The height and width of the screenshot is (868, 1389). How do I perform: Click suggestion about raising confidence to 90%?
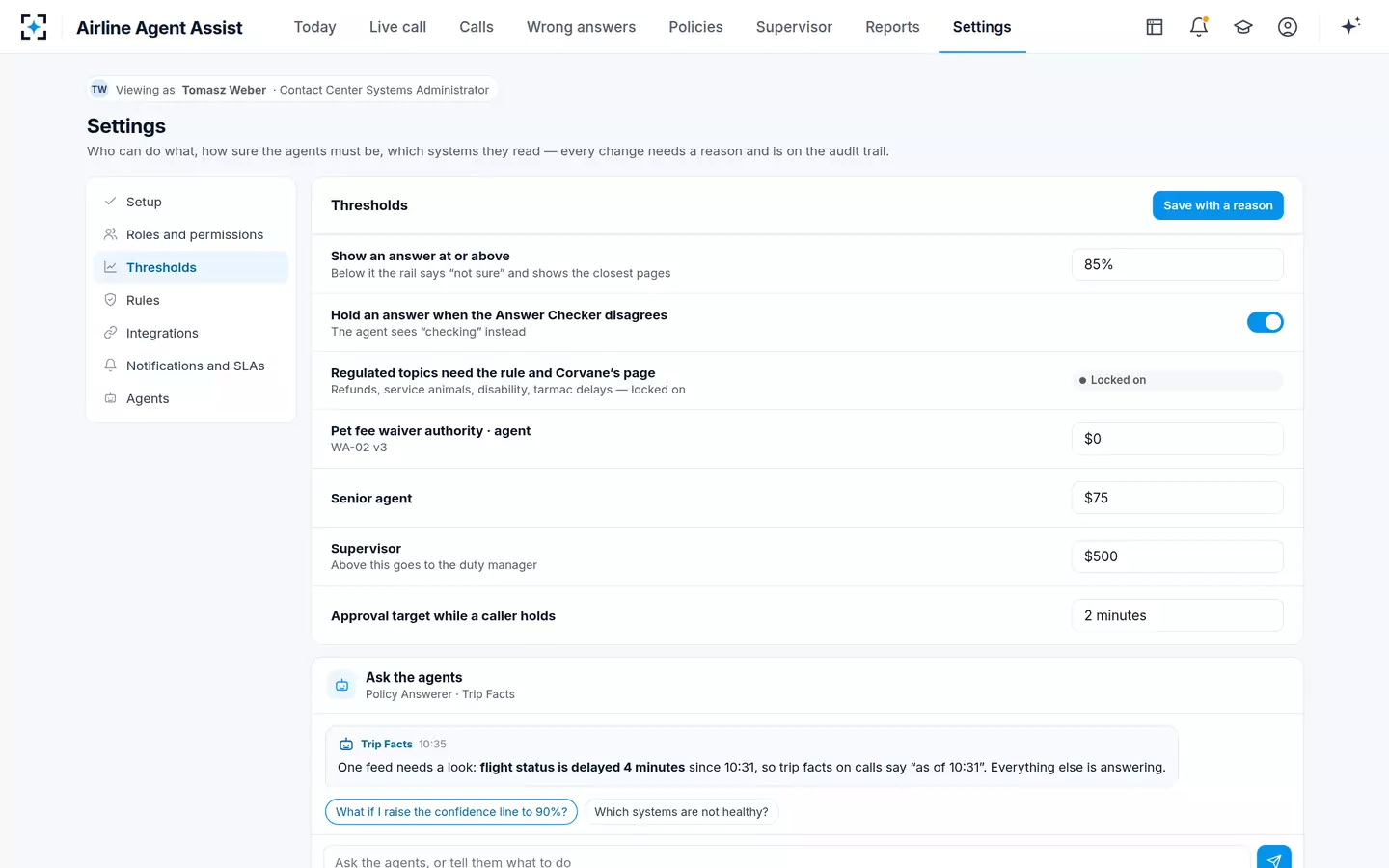click(451, 812)
